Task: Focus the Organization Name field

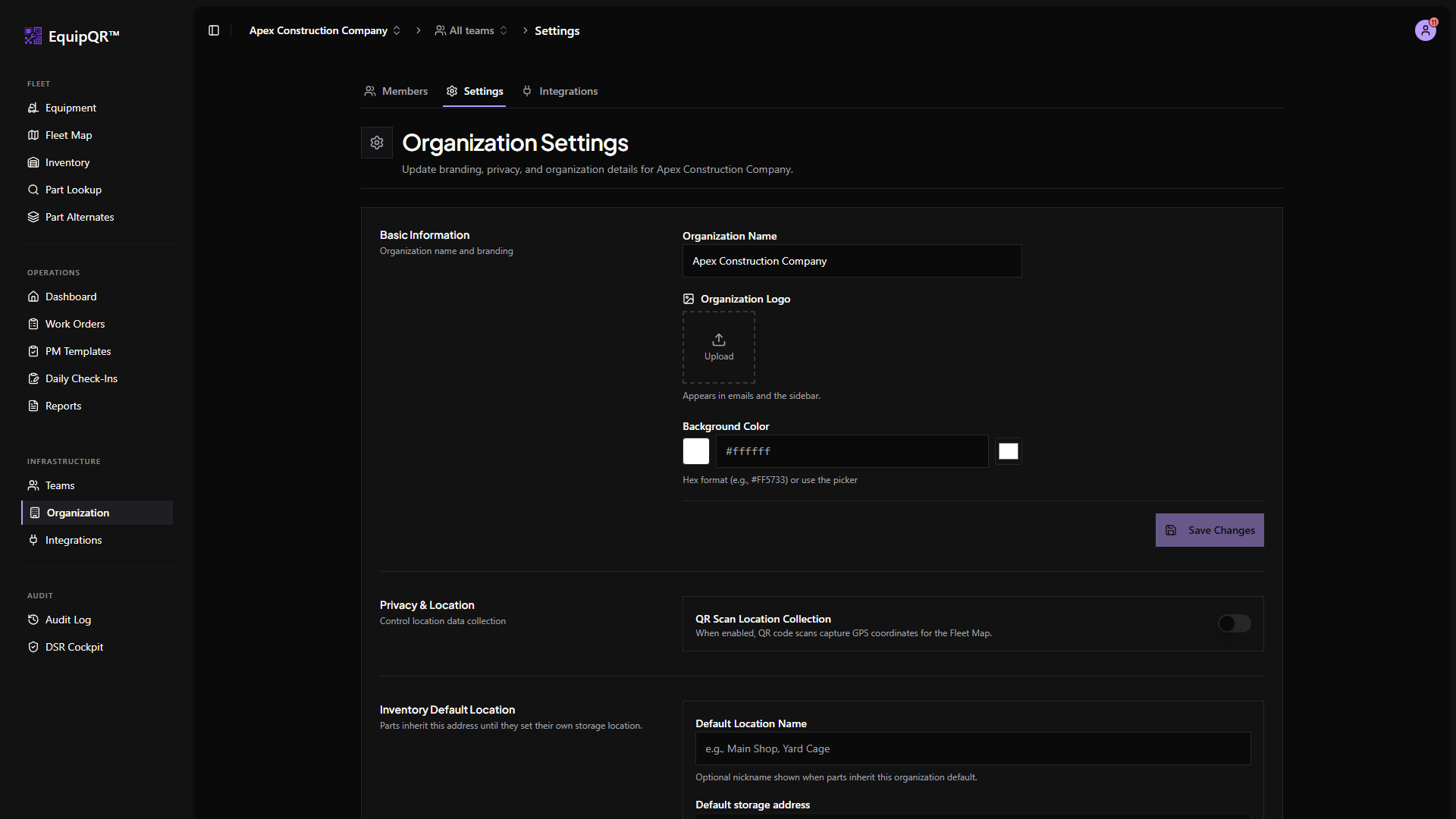Action: (x=852, y=261)
